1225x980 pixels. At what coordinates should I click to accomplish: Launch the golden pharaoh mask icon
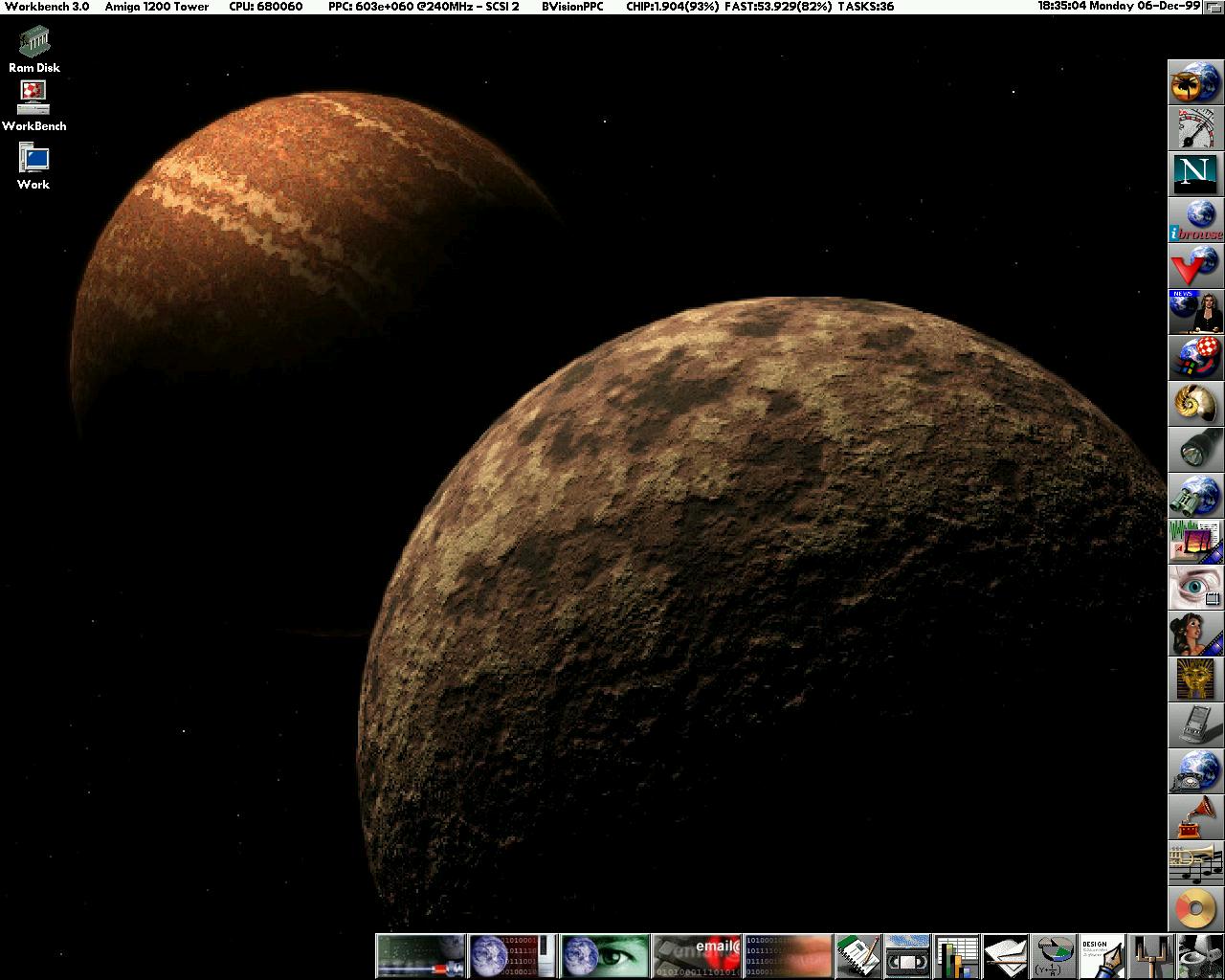[x=1194, y=679]
